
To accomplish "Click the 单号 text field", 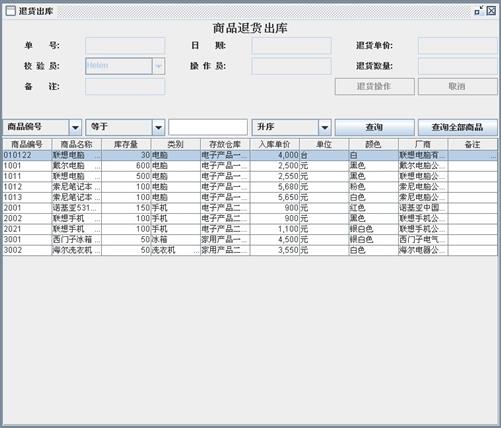I will pyautogui.click(x=125, y=46).
